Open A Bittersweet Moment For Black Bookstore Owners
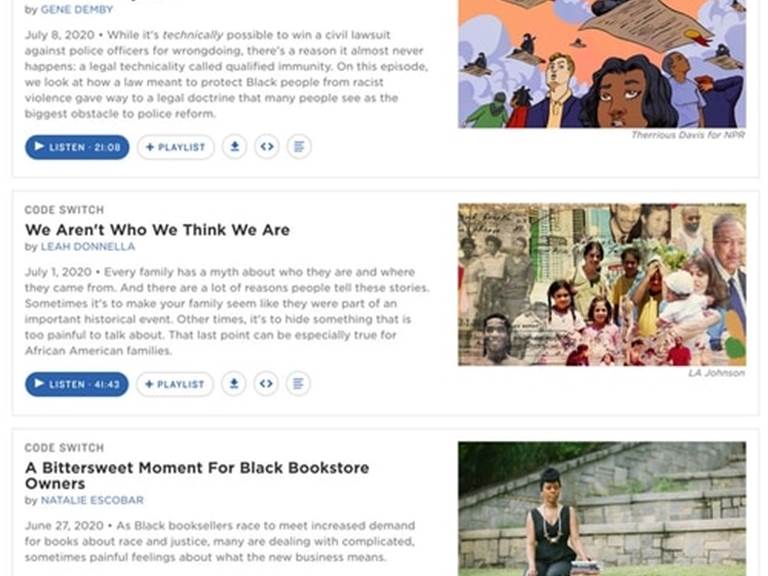 pyautogui.click(x=197, y=476)
